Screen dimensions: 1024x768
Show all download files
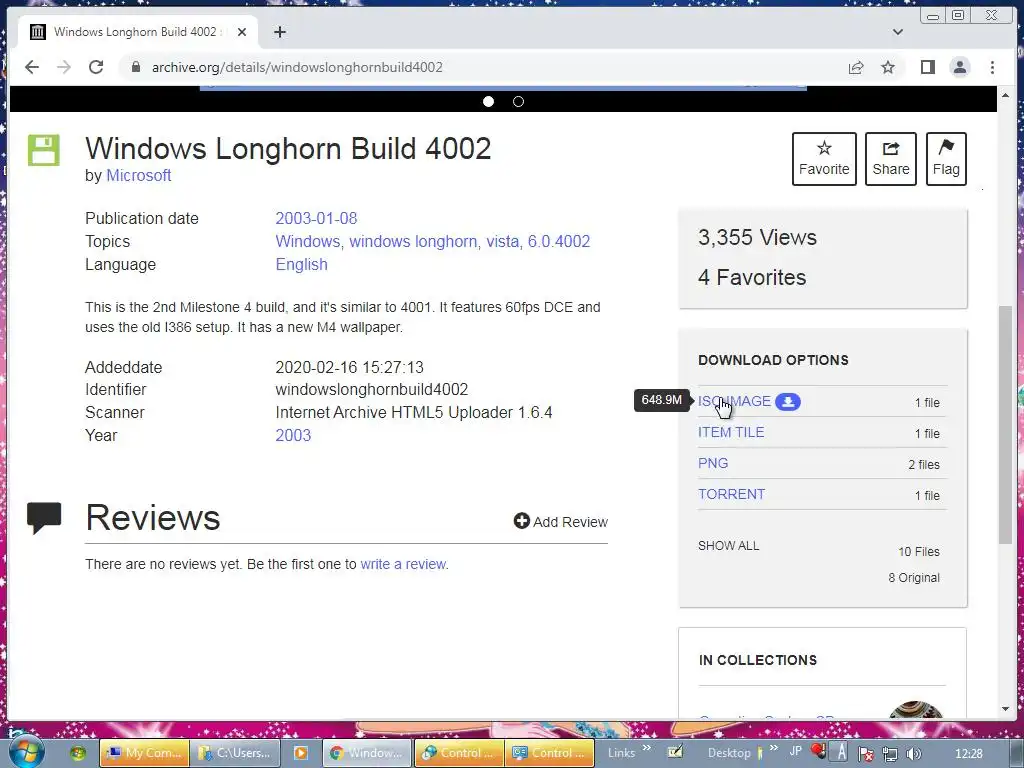728,545
